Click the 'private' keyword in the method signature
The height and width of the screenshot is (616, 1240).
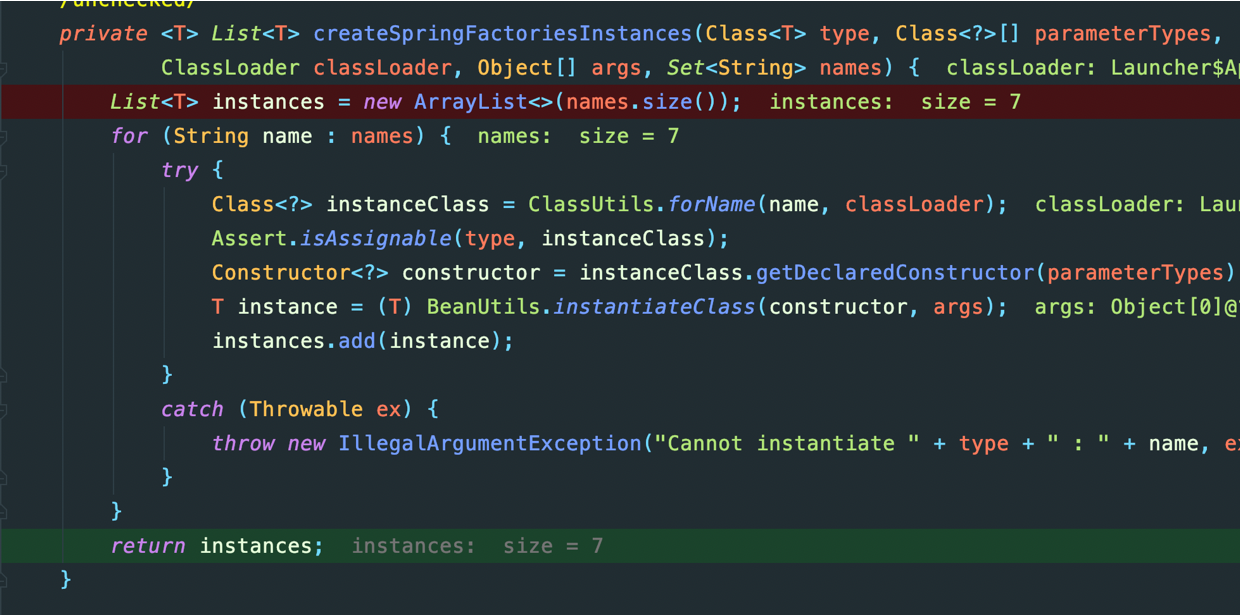click(x=103, y=34)
